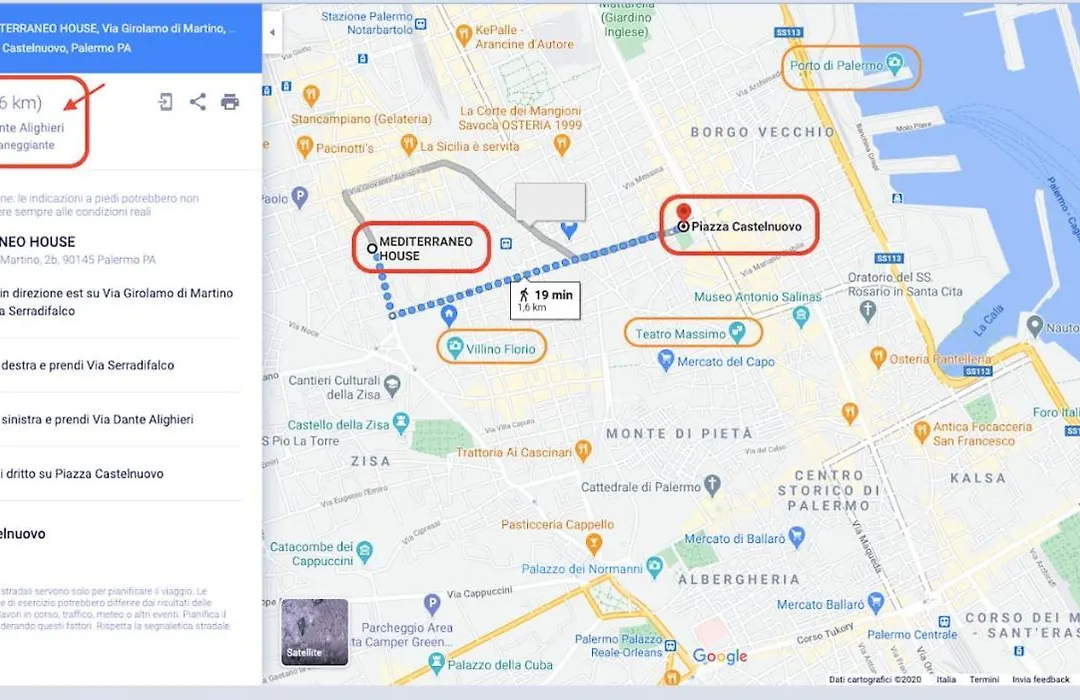Screen dimensions: 1080x700
Task: Click the 19 min walking route label
Action: point(546,300)
